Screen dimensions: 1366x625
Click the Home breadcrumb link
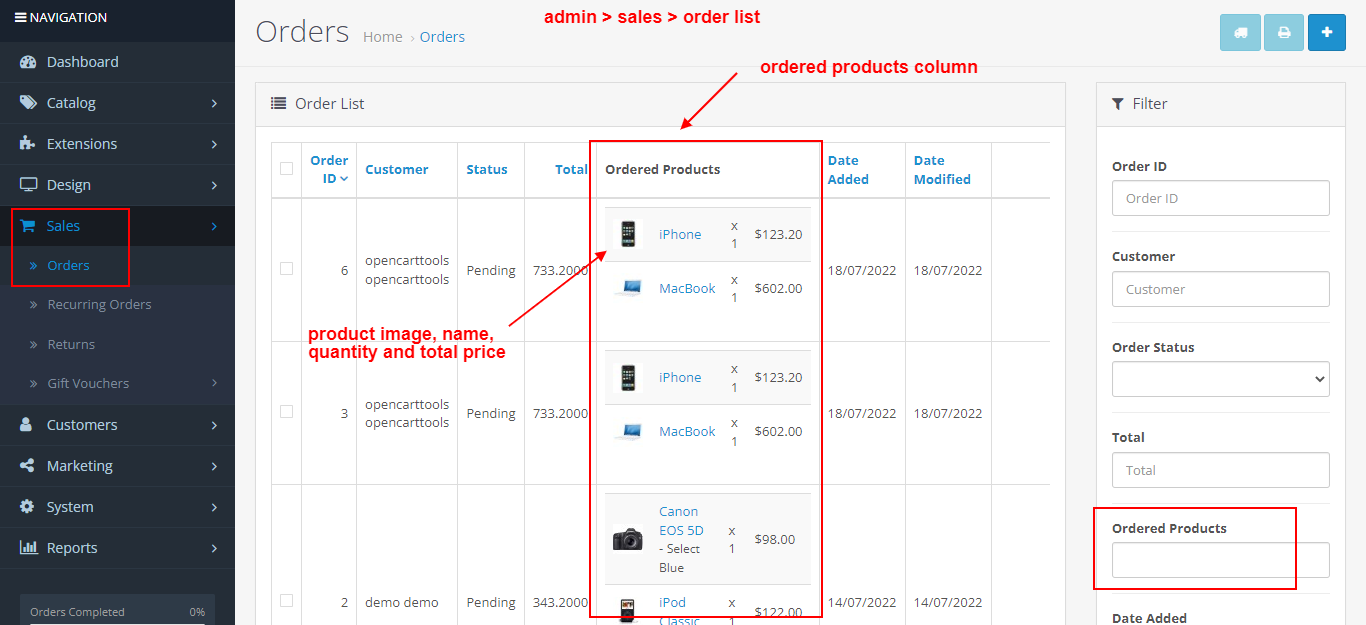point(383,36)
